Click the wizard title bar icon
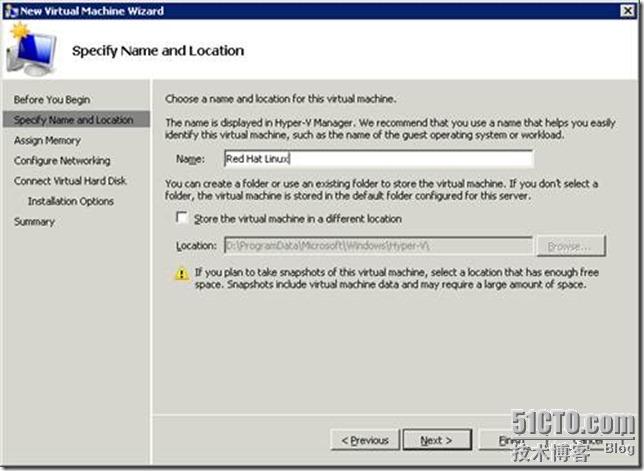Viewport: 644px width, 471px height. (x=11, y=11)
